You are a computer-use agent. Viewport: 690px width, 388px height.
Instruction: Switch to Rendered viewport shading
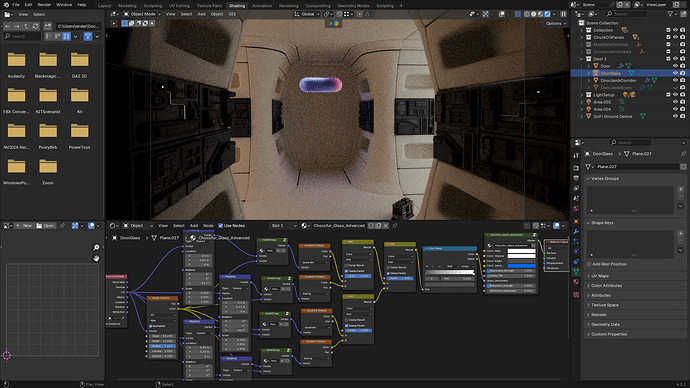point(547,14)
